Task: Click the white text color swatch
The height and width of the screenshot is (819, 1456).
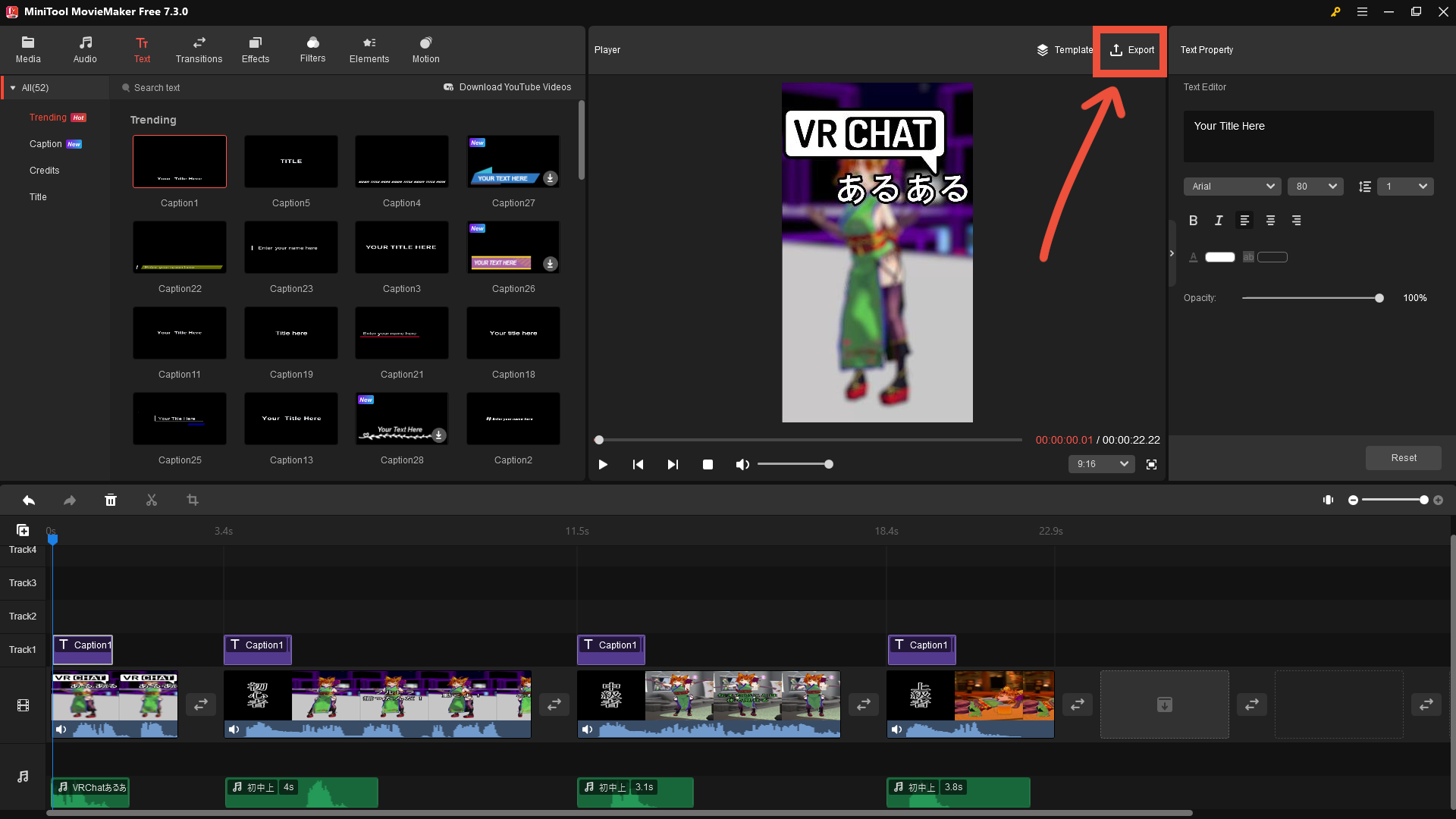Action: coord(1219,257)
